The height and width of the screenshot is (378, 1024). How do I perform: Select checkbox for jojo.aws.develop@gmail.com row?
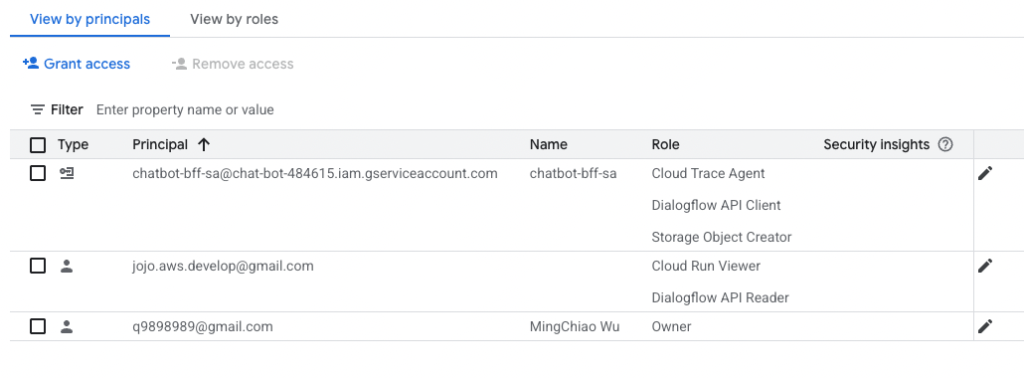[x=39, y=266]
